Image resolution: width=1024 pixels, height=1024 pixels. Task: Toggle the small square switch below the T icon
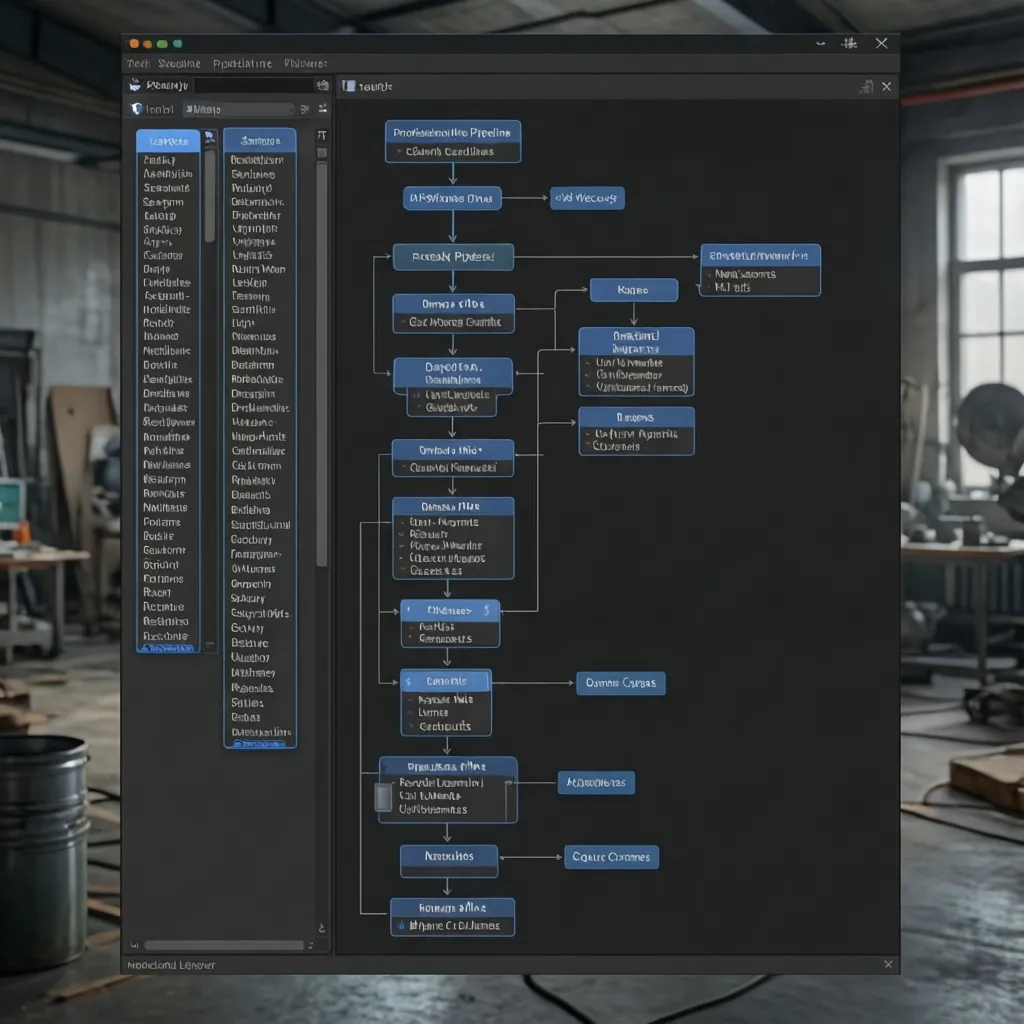pos(320,152)
